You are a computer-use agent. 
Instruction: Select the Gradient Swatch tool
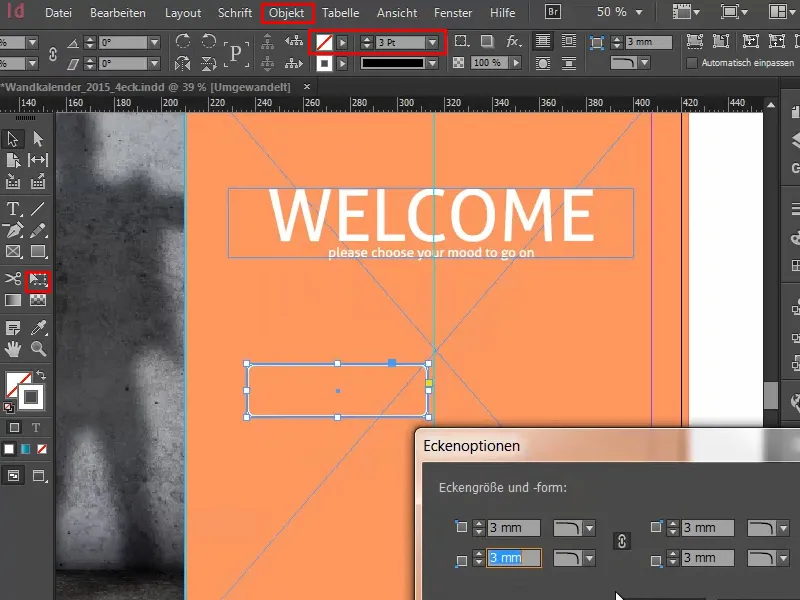[x=13, y=300]
